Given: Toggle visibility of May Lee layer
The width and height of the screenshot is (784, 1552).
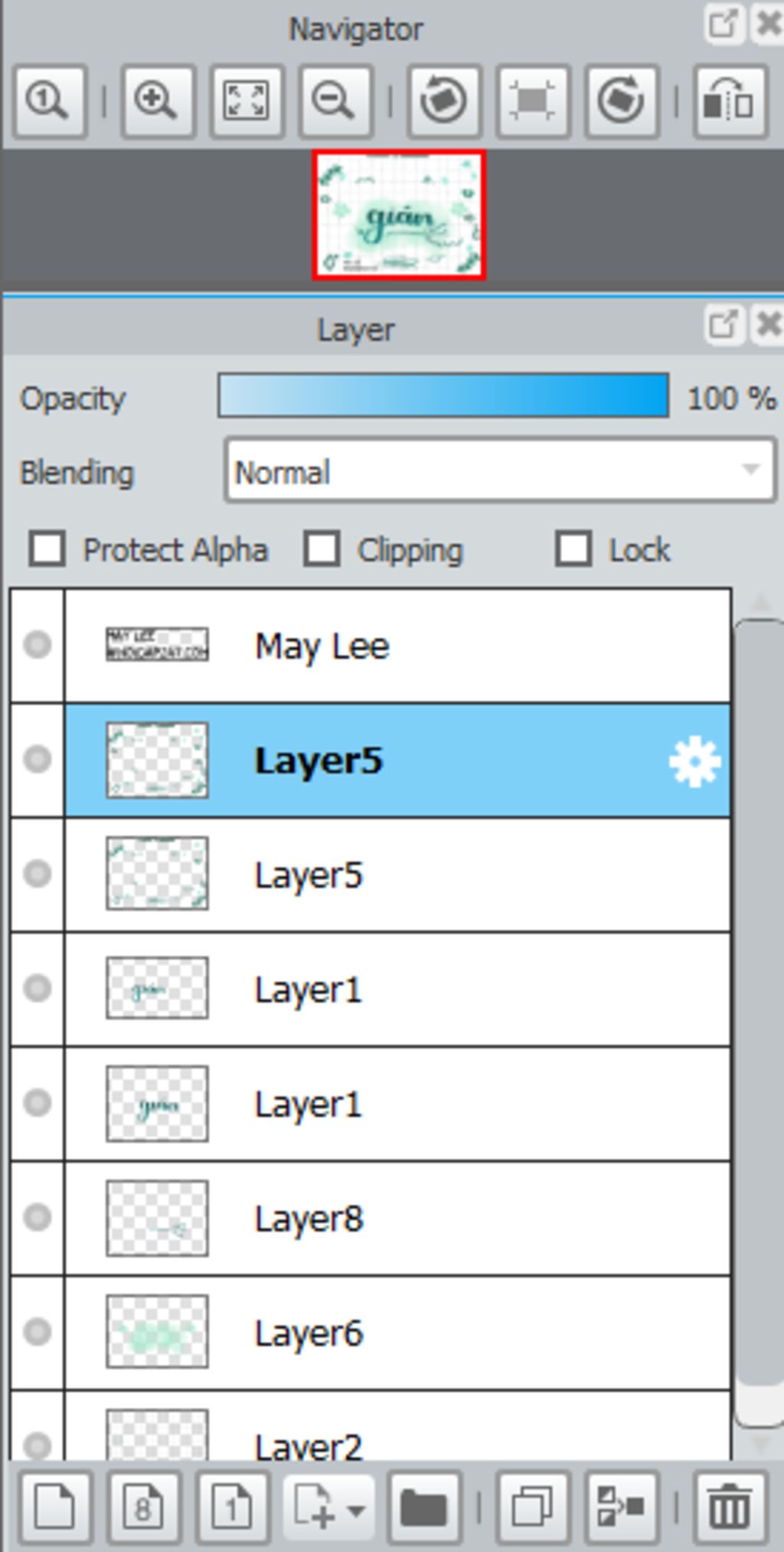Looking at the screenshot, I should click(x=38, y=645).
